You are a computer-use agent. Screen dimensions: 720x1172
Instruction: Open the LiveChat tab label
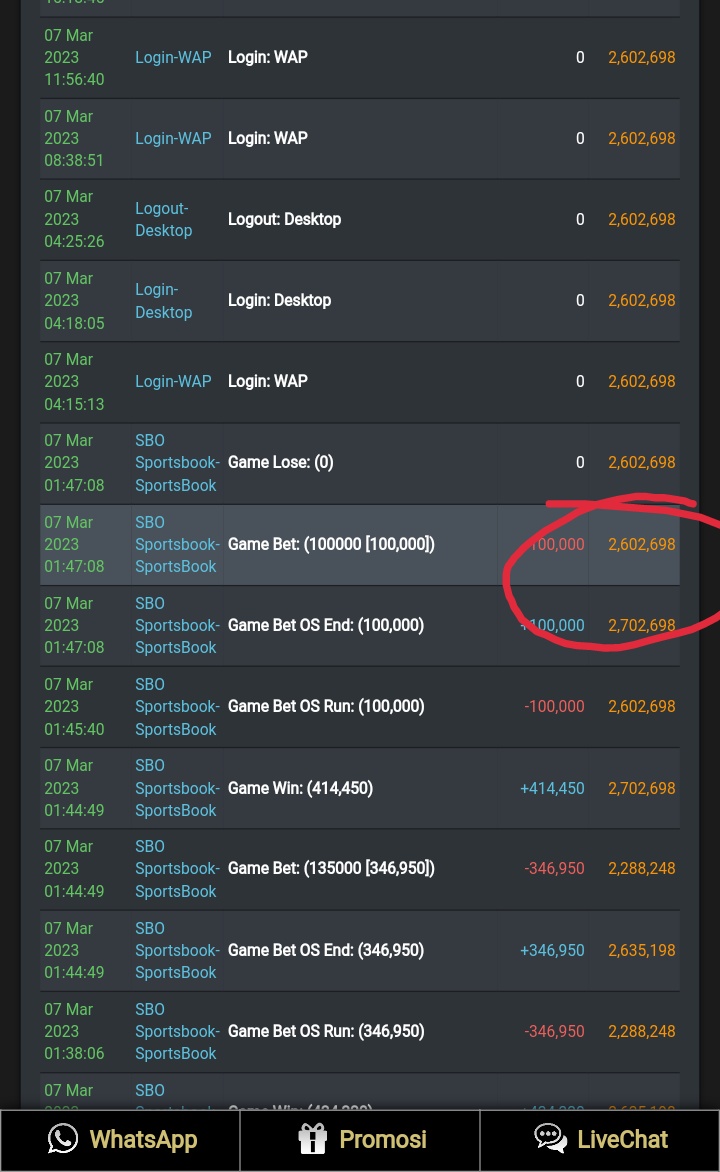pyautogui.click(x=622, y=1140)
